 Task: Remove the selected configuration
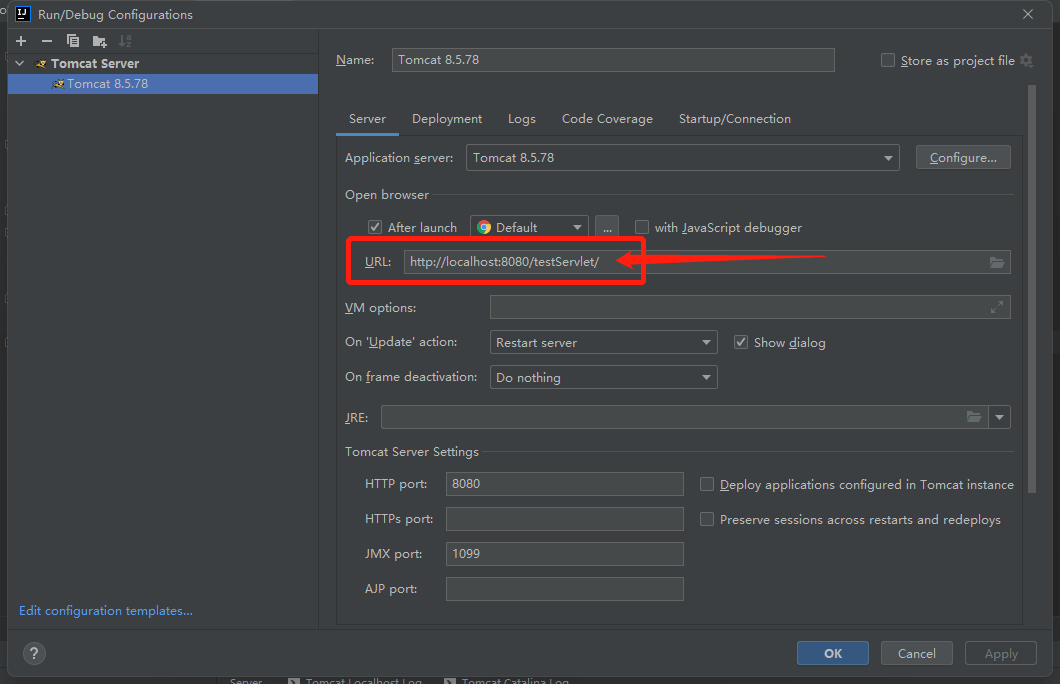(47, 41)
